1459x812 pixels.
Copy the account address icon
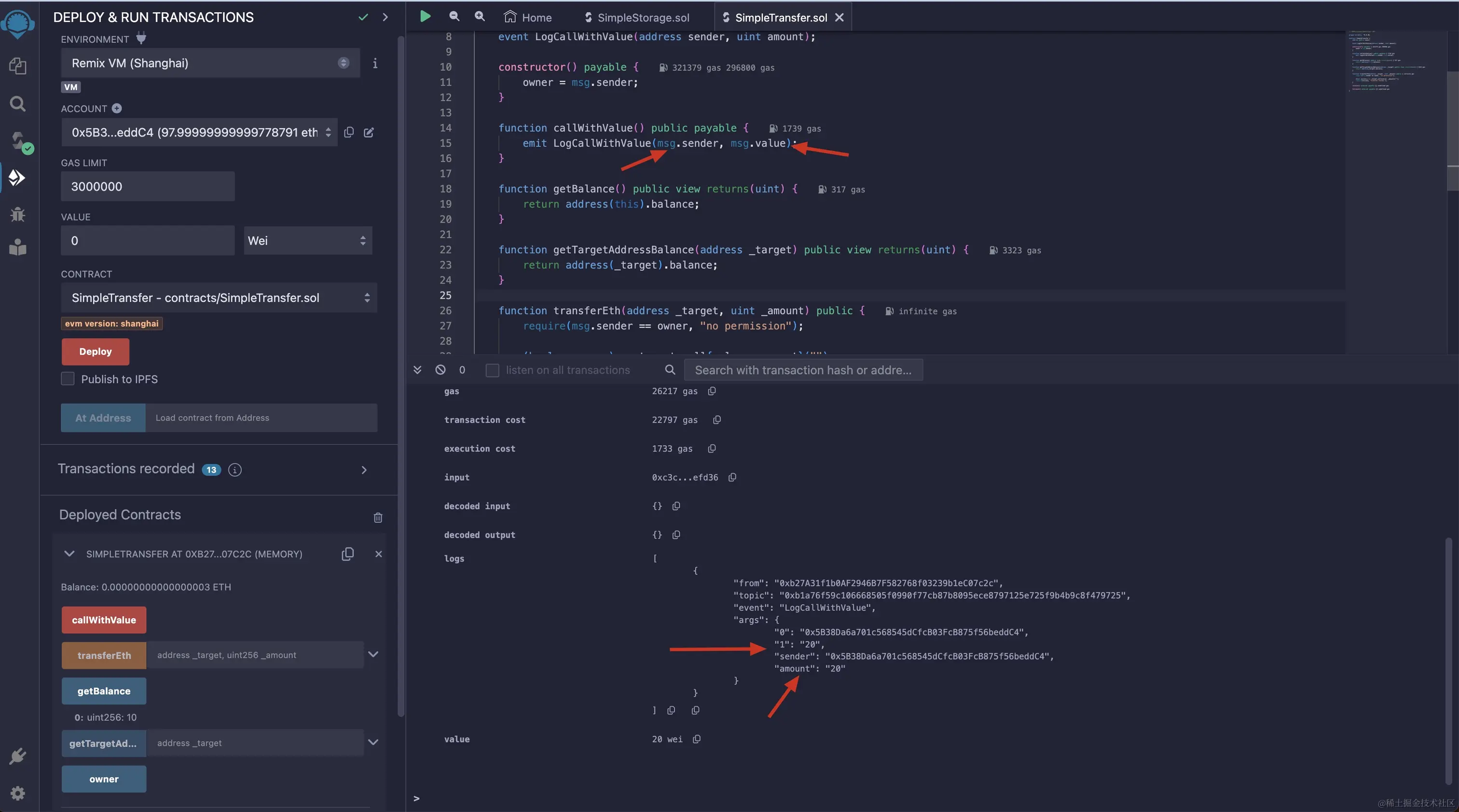(349, 132)
